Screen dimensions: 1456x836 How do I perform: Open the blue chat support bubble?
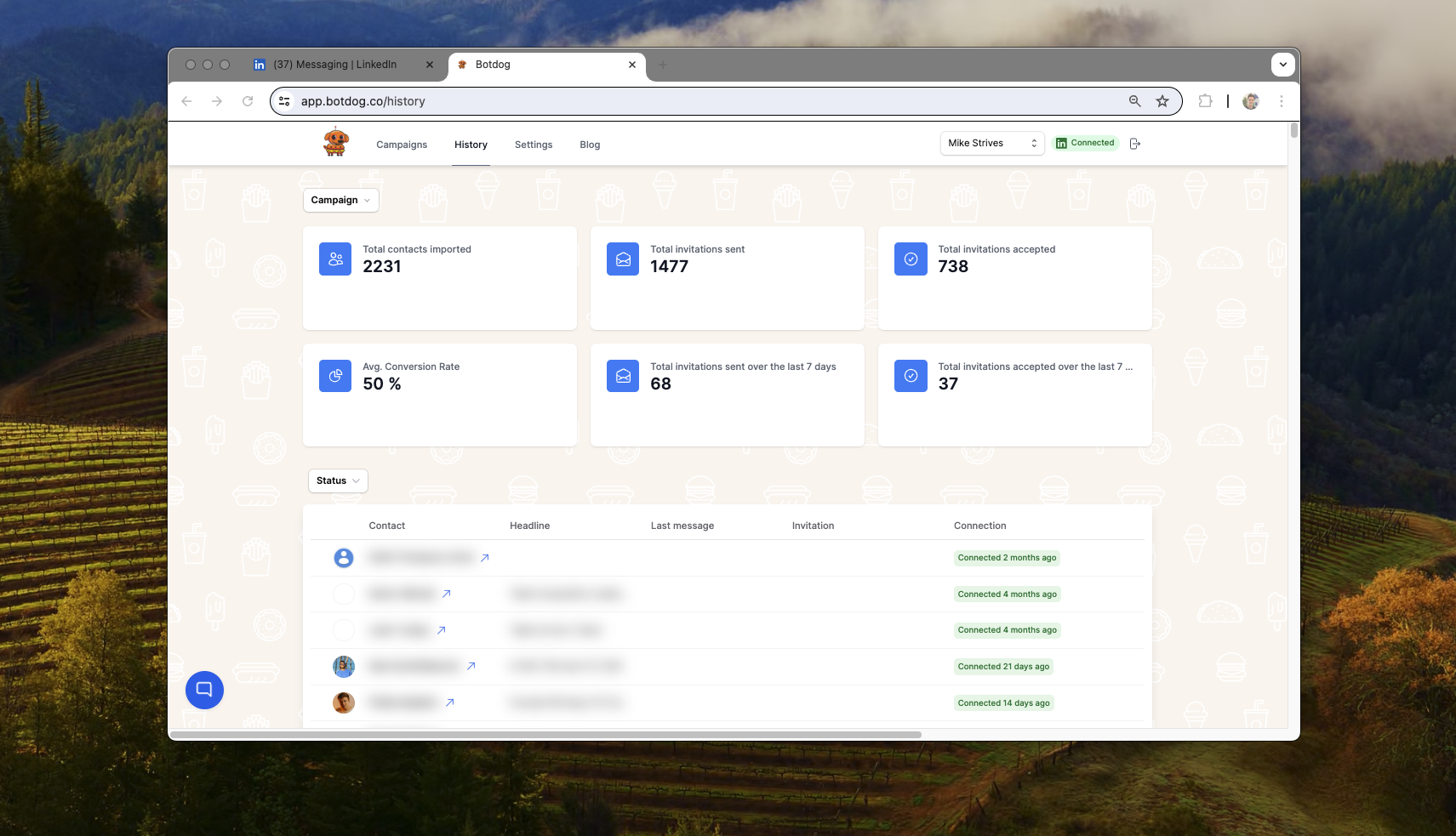pos(204,690)
